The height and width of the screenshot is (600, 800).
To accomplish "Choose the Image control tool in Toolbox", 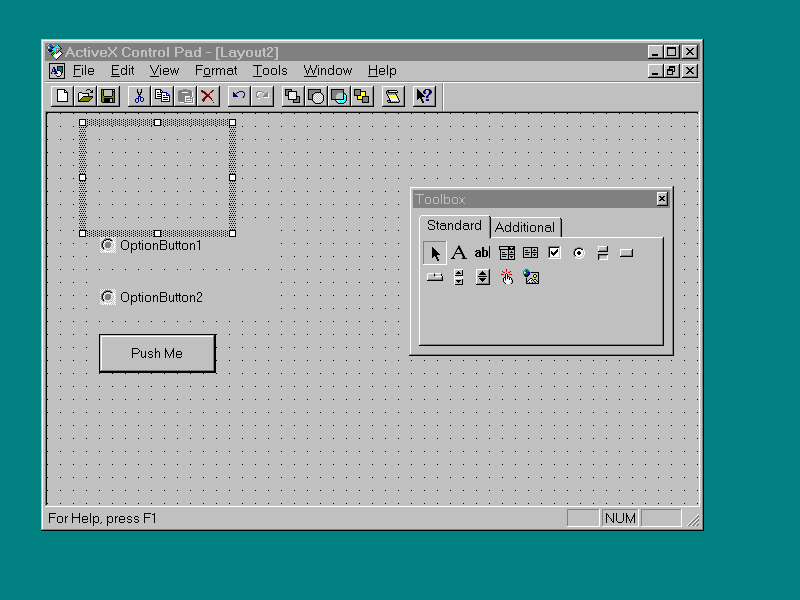I will point(531,277).
